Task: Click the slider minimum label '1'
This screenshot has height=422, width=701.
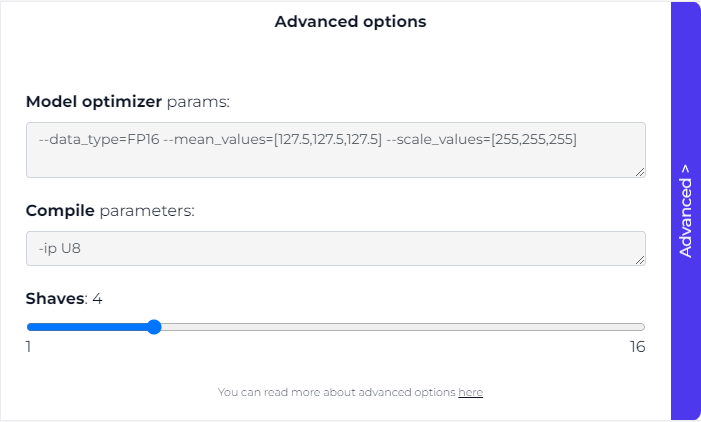Action: [29, 347]
